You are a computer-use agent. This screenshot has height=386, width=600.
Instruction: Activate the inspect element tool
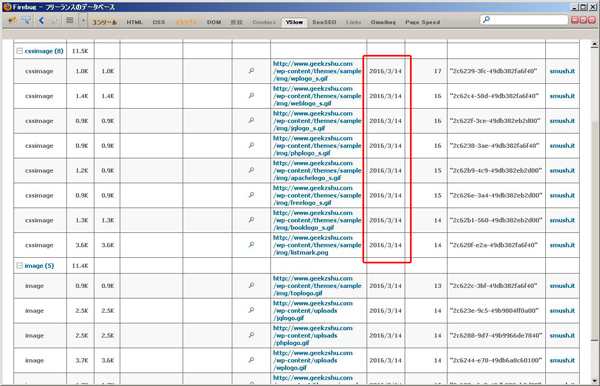[26, 20]
